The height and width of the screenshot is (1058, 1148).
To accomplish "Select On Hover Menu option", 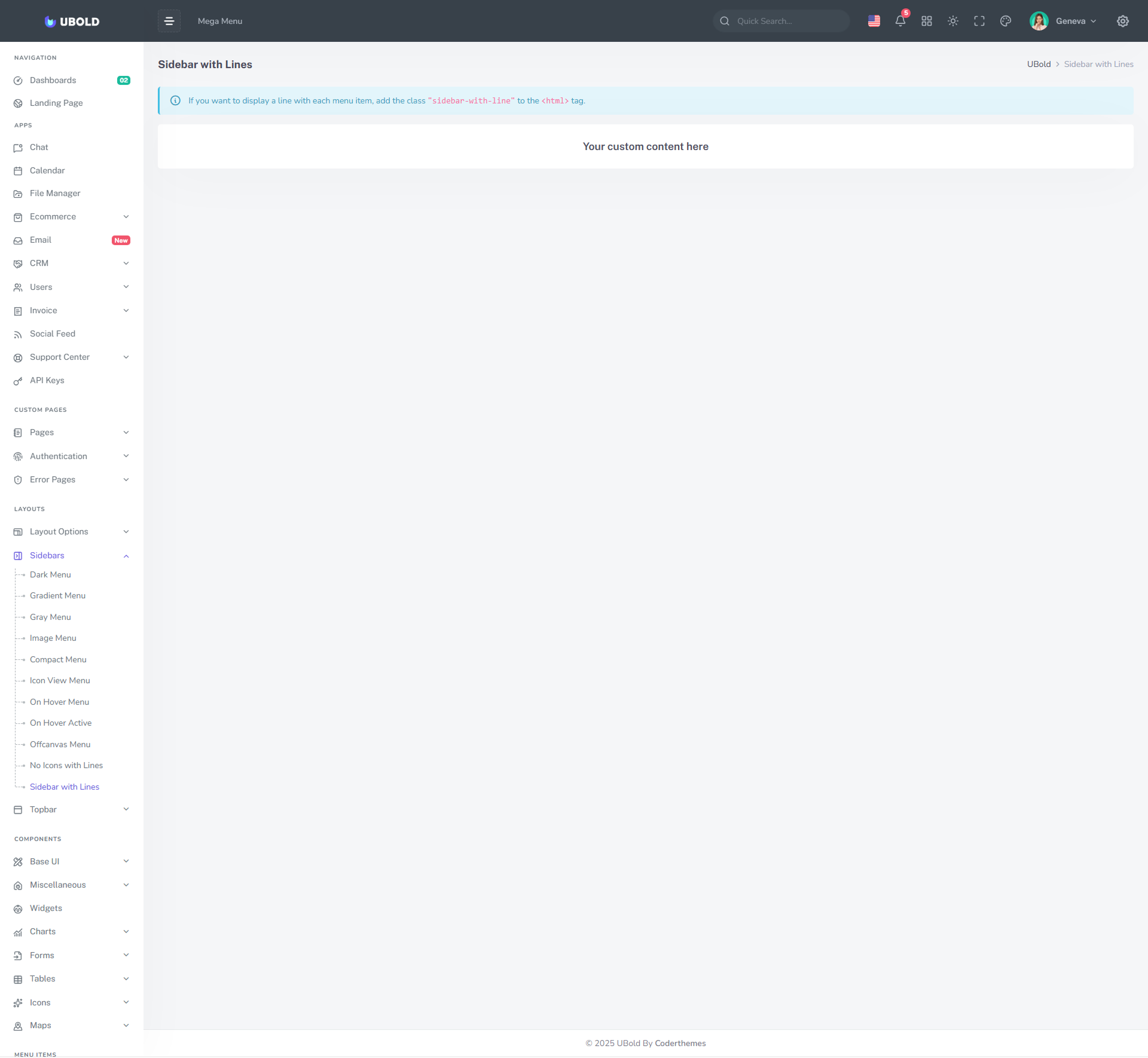I will pos(59,702).
